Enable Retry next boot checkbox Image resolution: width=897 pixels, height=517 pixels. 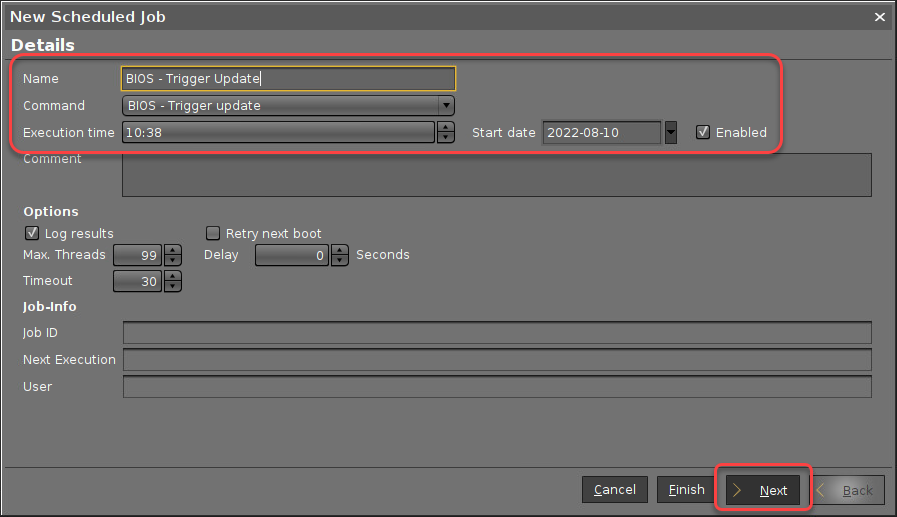click(213, 233)
